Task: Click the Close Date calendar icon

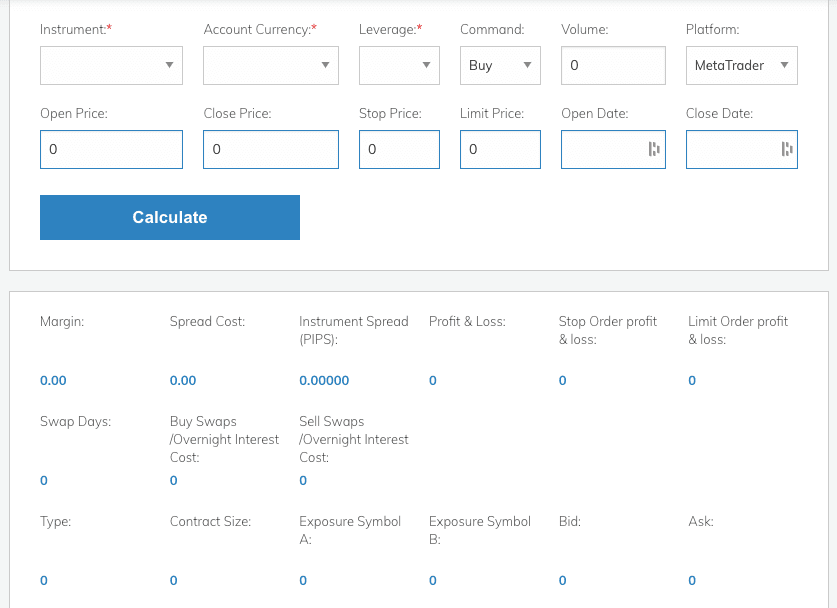Action: 786,149
